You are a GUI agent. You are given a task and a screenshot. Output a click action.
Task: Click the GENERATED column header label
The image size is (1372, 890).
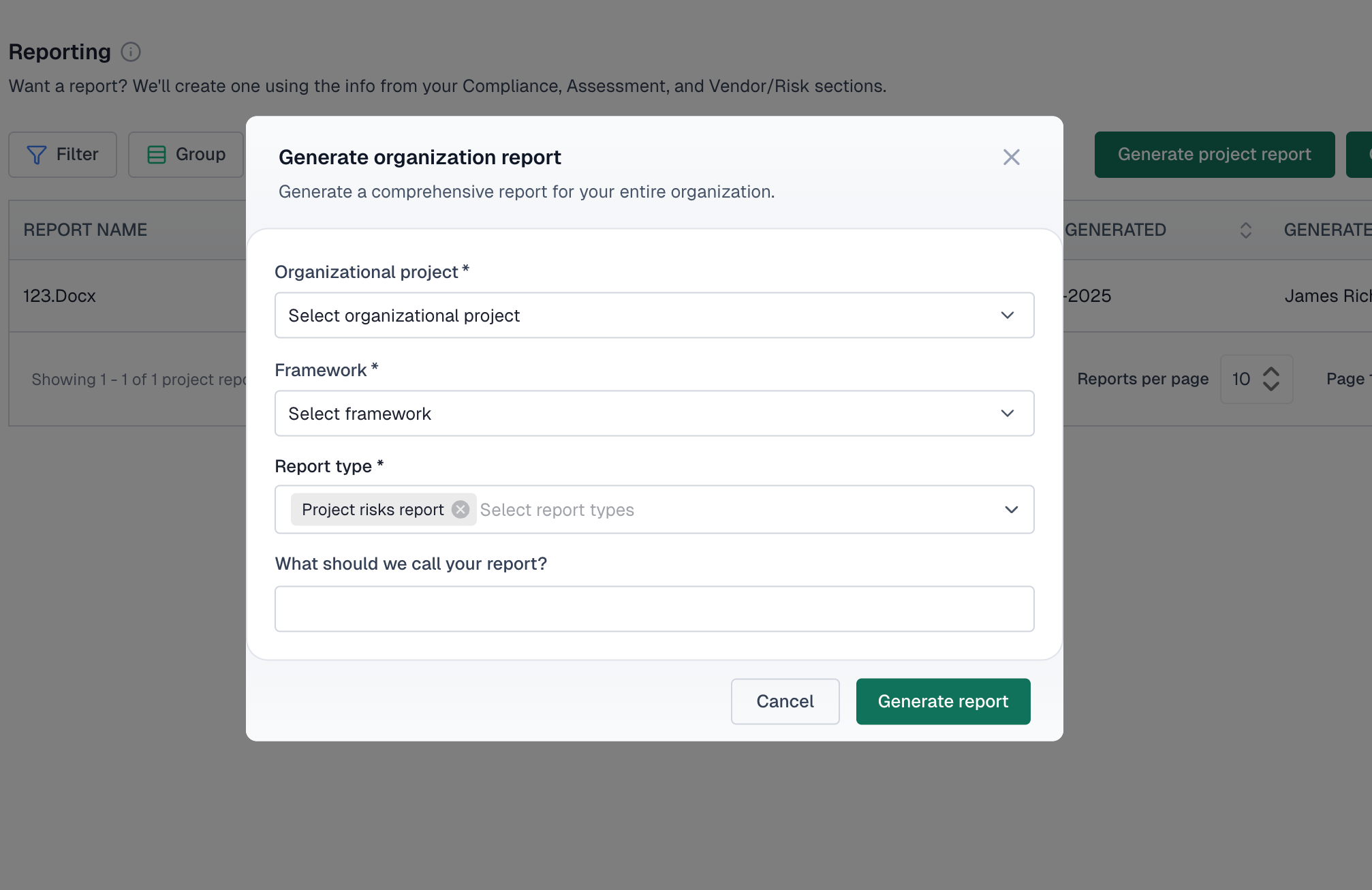point(1115,230)
